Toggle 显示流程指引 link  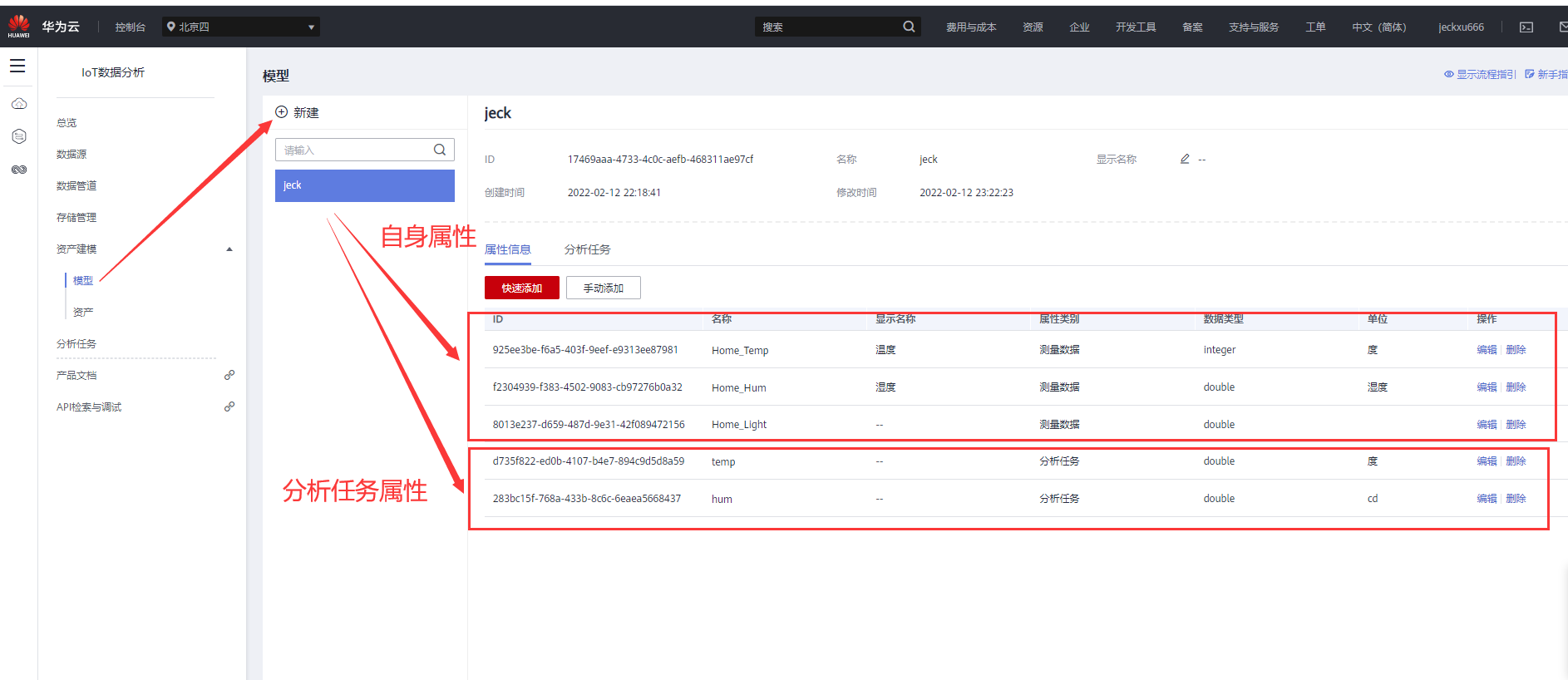pos(1481,74)
